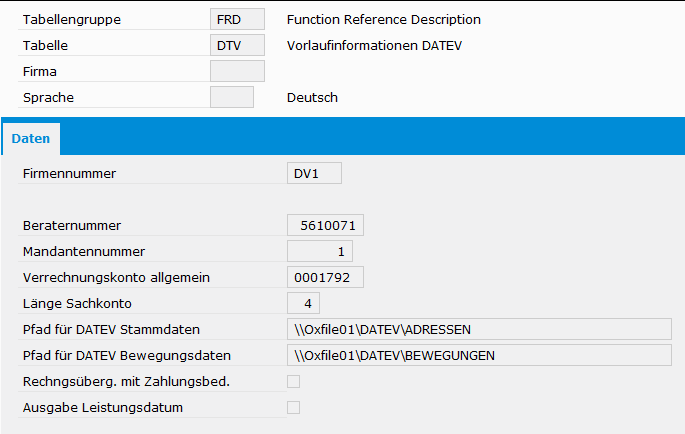Edit Pfad für DATEV Stammdaten field

pos(479,329)
